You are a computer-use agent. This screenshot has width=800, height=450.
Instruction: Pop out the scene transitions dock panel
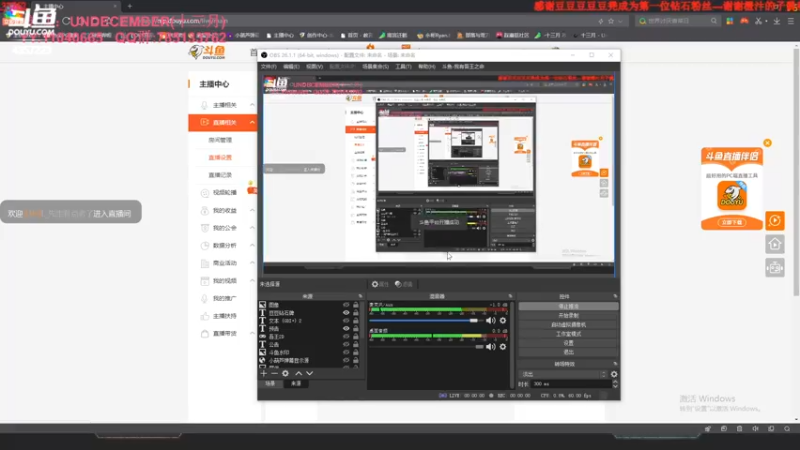(615, 364)
